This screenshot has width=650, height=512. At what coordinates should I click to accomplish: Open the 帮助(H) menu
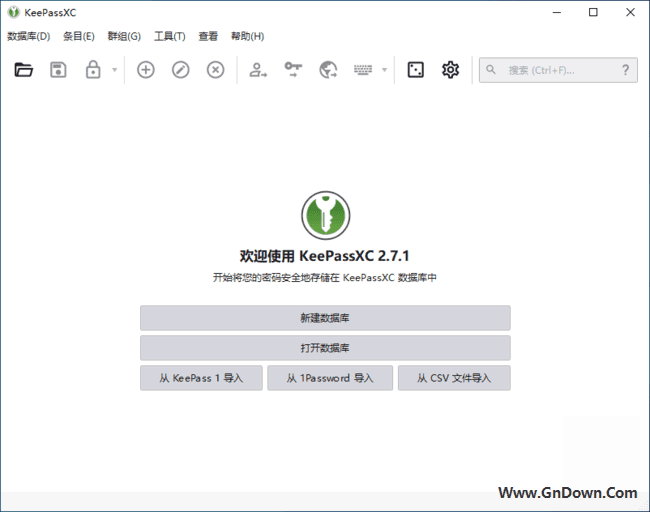247,36
